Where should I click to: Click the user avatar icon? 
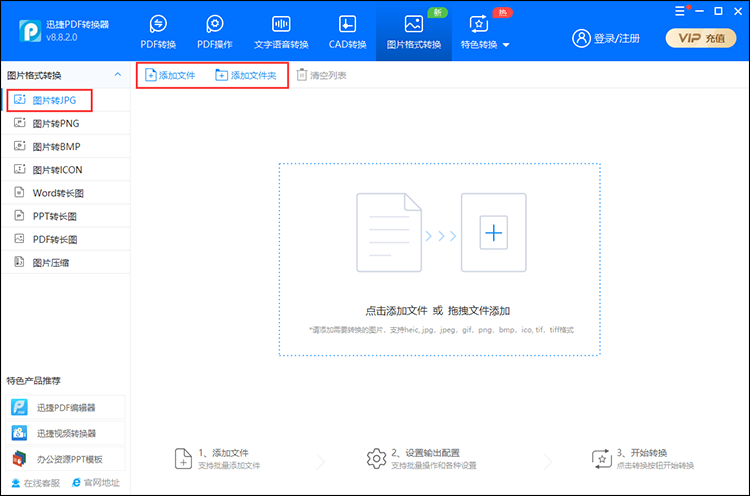click(x=581, y=38)
